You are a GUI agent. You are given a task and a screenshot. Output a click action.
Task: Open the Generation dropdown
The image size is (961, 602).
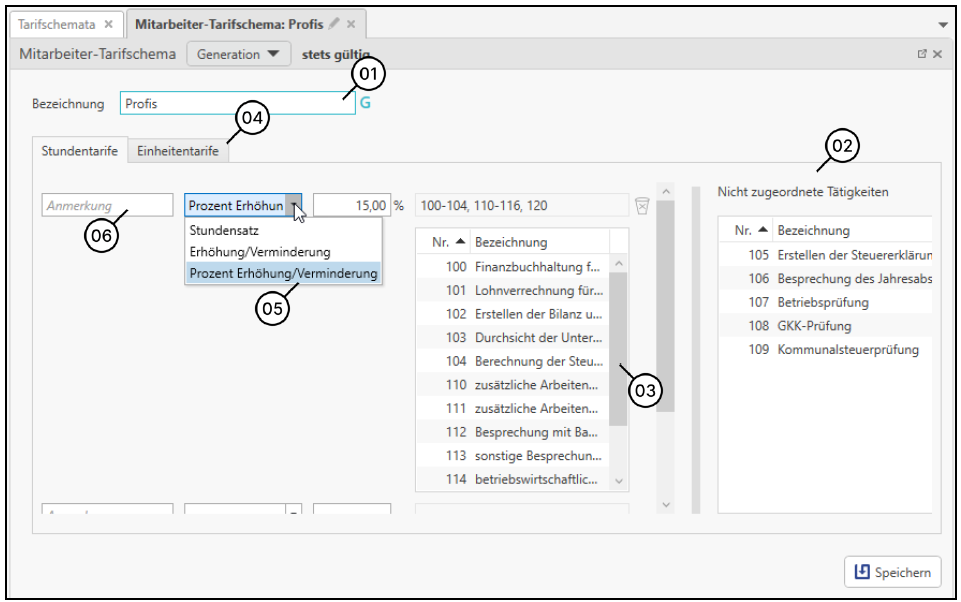point(238,54)
